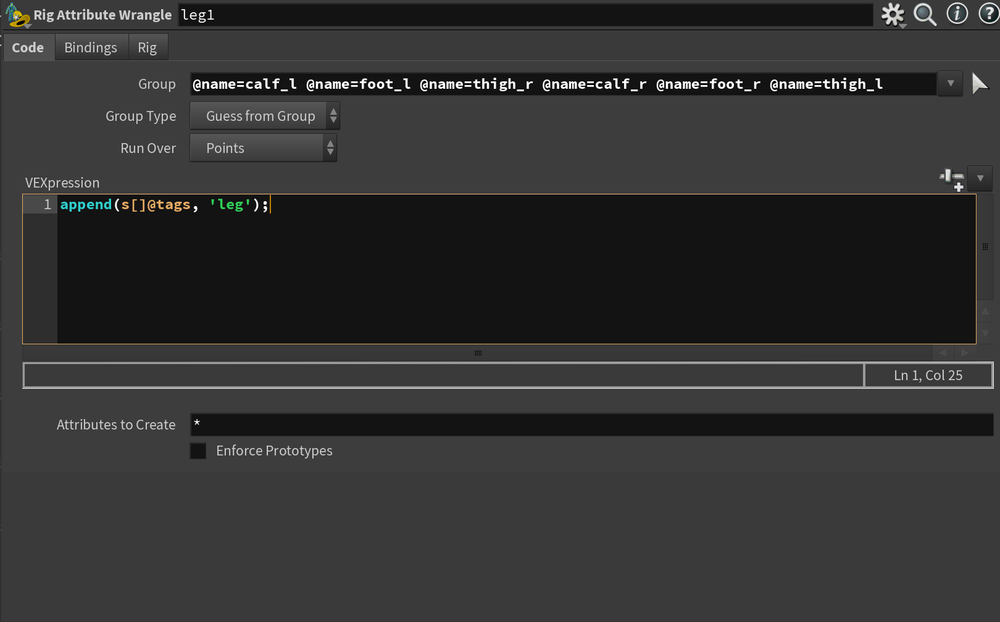Click the vertical scrollbar handle of the code editor
1000x622 pixels.
[985, 246]
